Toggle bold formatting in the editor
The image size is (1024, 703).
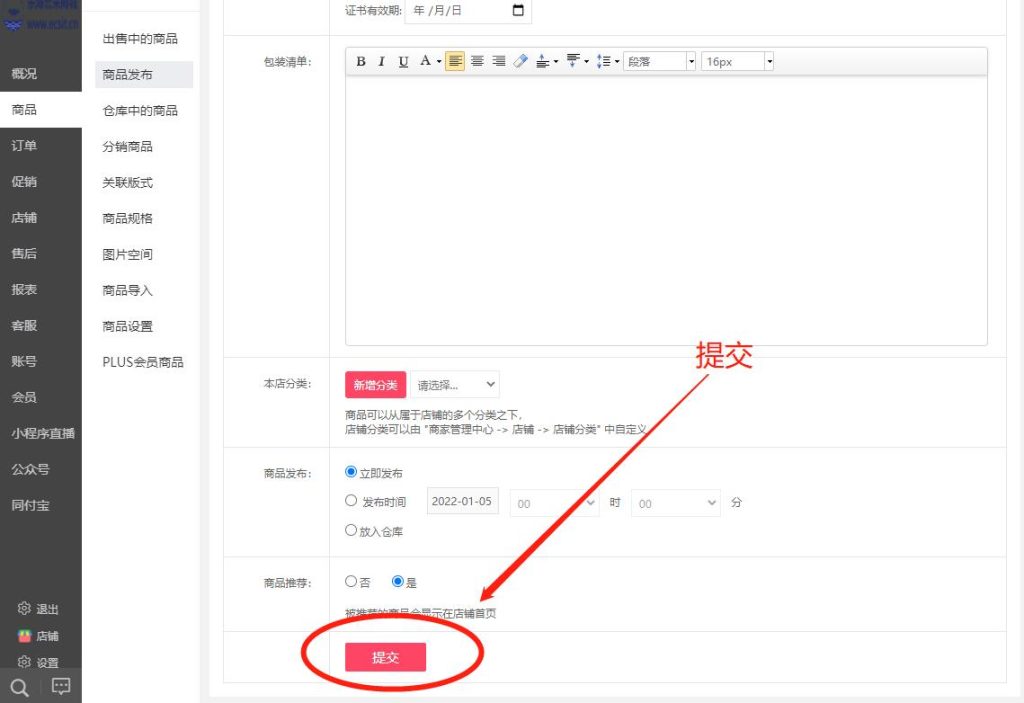[361, 61]
